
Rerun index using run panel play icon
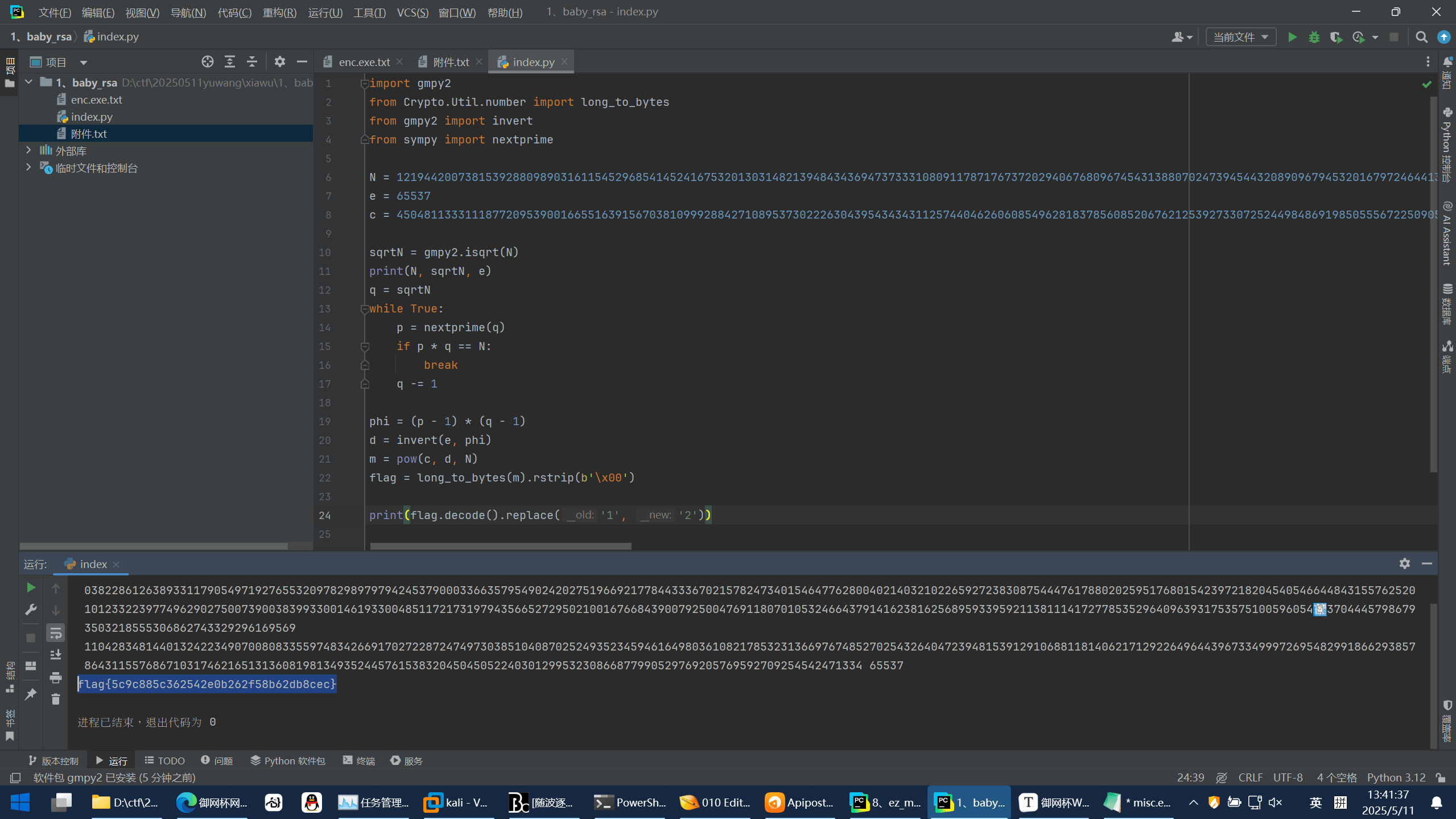pos(31,587)
